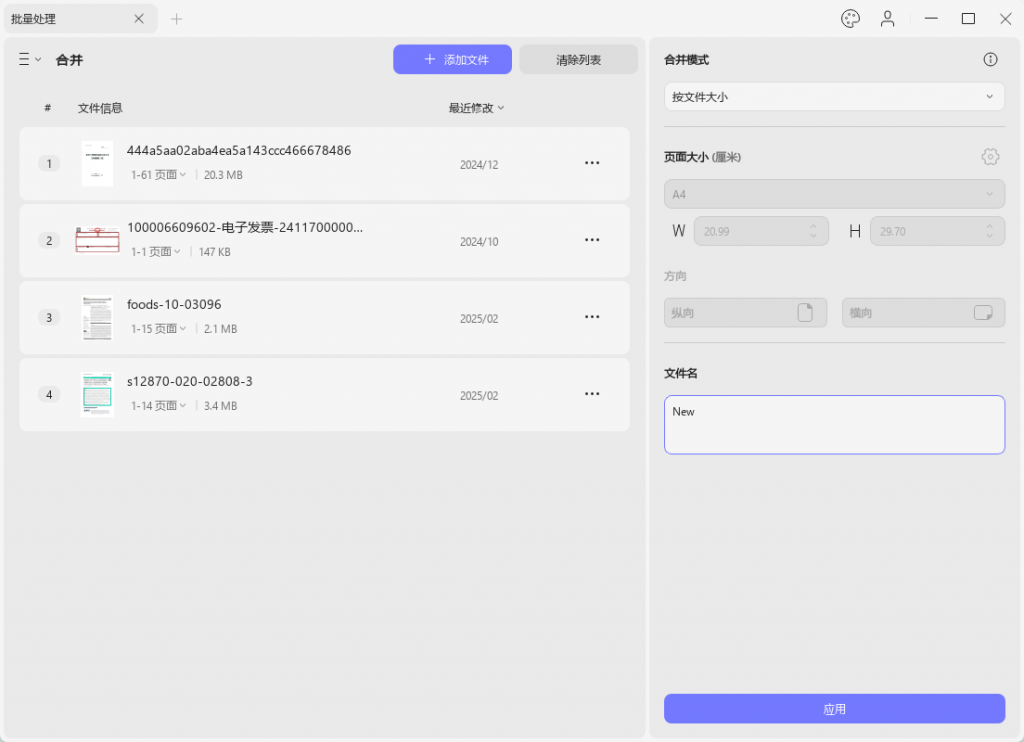Click the 添加文件 button
Screen dimensions: 1024x742
[x=452, y=59]
